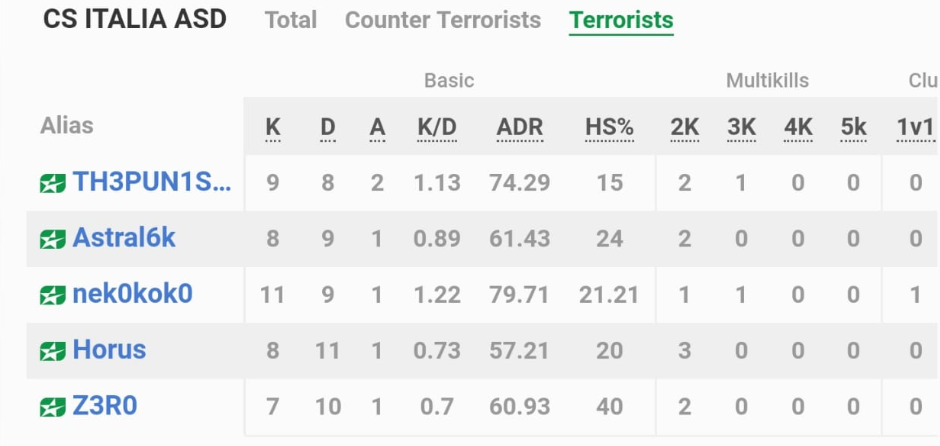Image resolution: width=940 pixels, height=446 pixels.
Task: Sort by the D deaths column header
Action: (x=328, y=127)
